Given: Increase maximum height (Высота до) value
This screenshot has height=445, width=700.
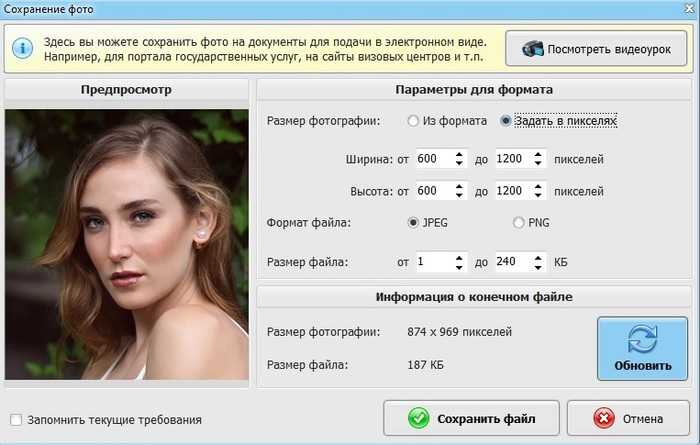Looking at the screenshot, I should pos(538,187).
